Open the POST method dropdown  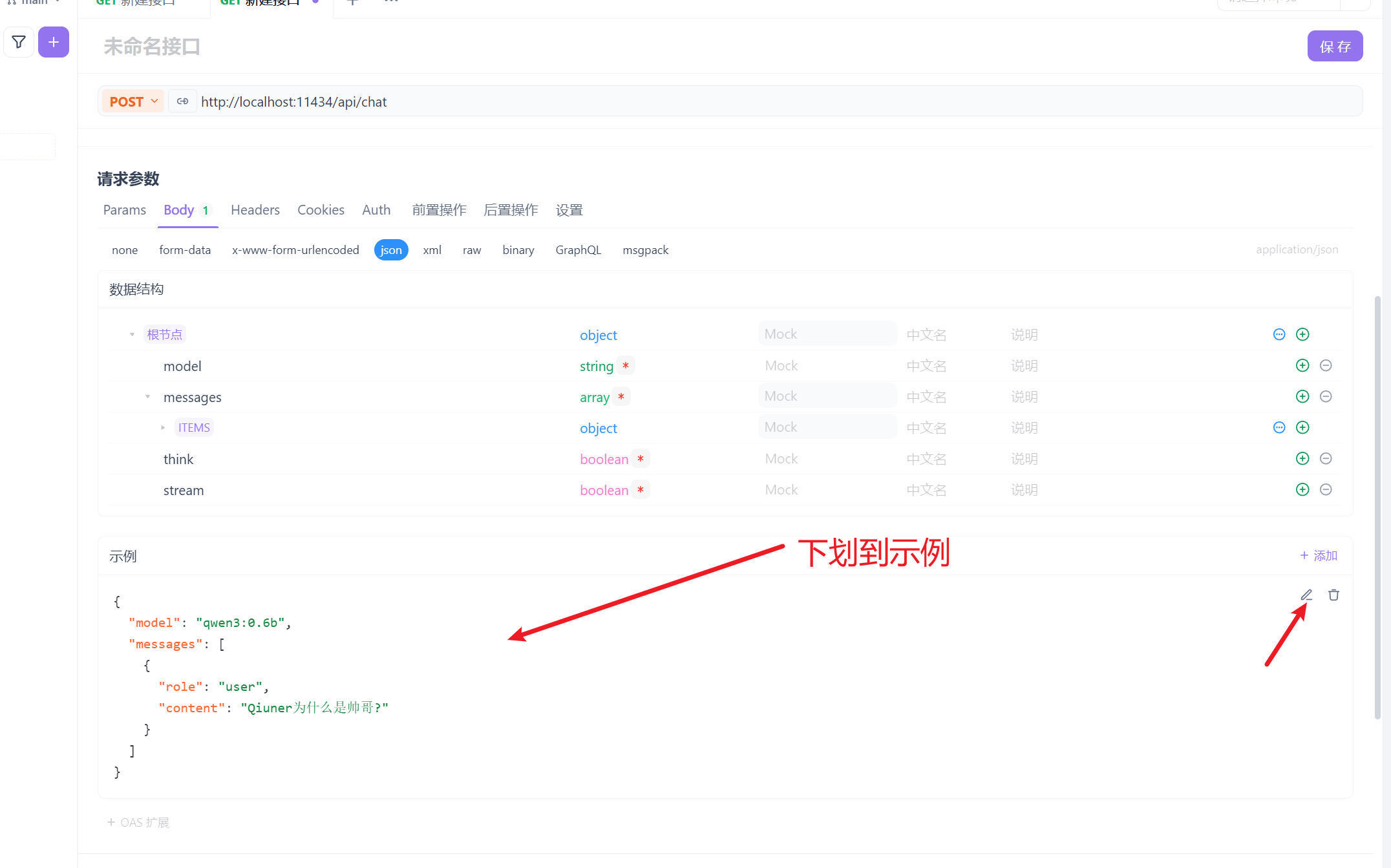coord(134,101)
